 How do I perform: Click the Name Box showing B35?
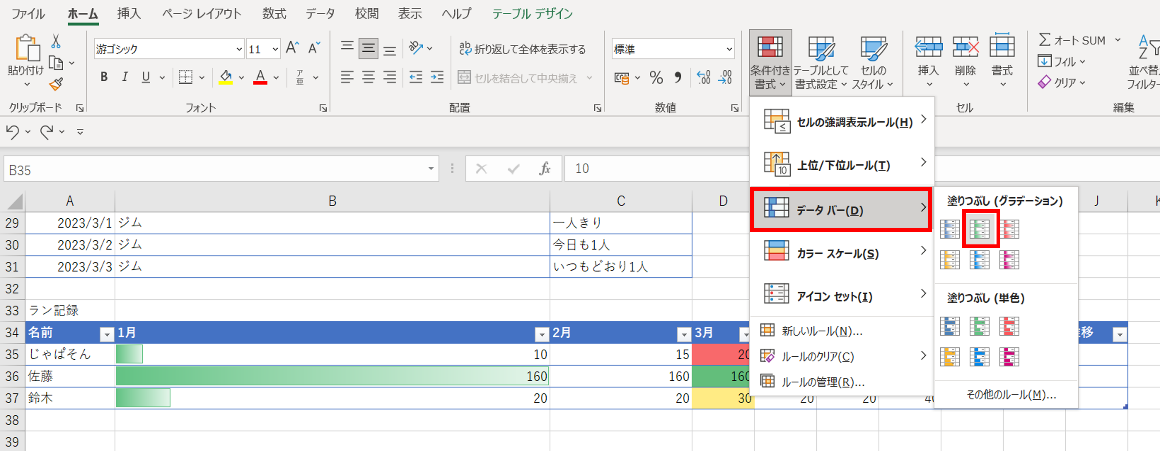[x=221, y=169]
